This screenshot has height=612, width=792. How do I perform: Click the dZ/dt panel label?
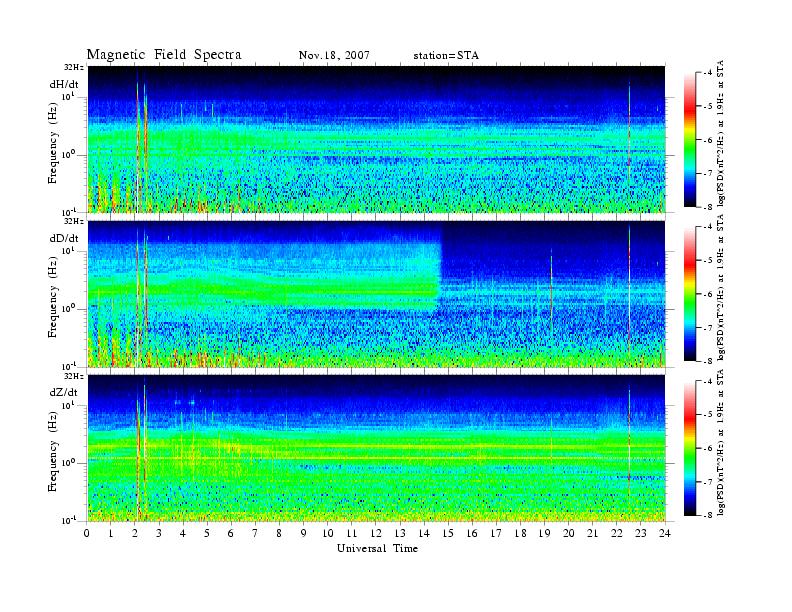point(64,392)
